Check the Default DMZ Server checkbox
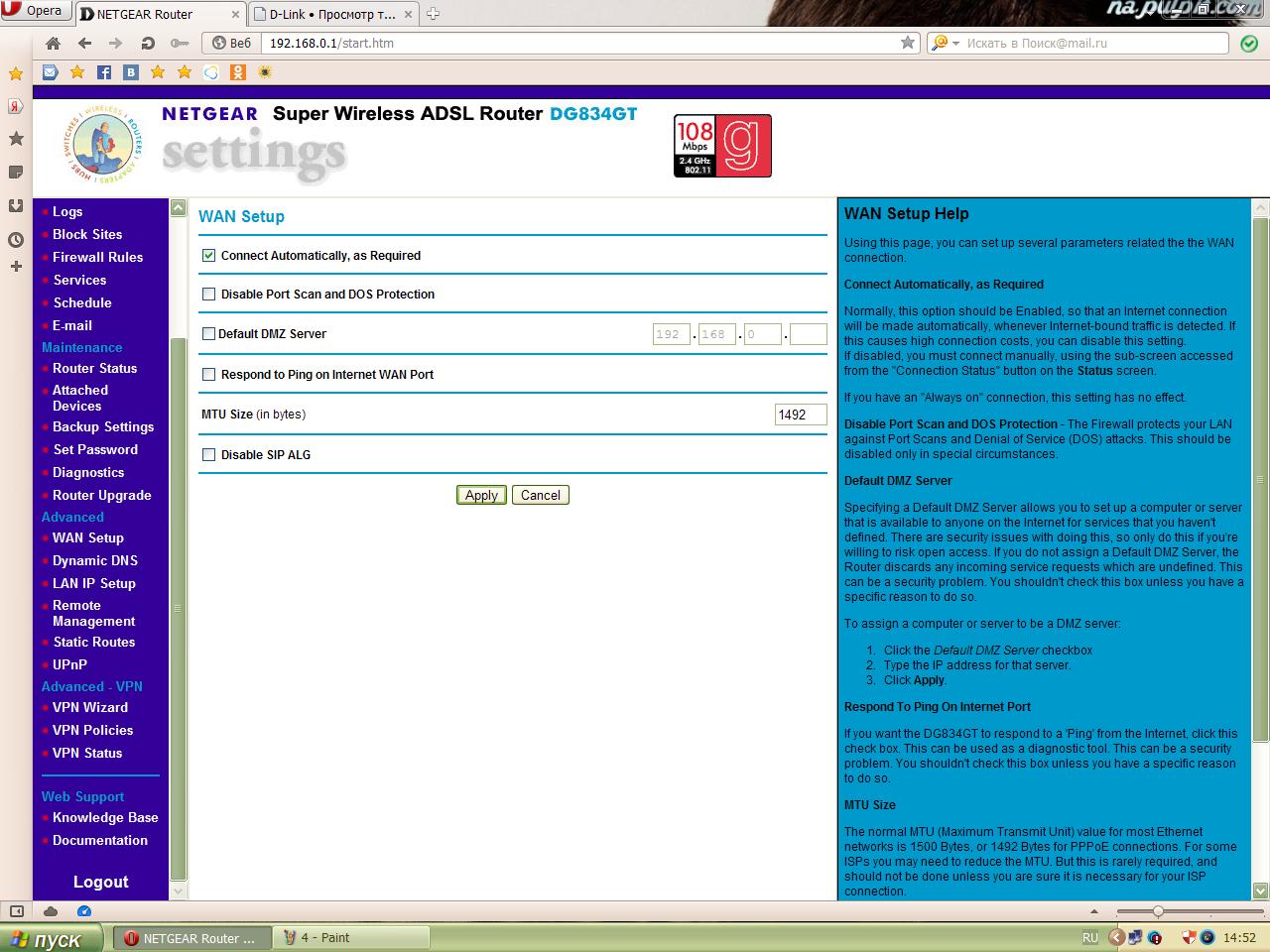Screen dimensions: 1270x952 click(208, 333)
